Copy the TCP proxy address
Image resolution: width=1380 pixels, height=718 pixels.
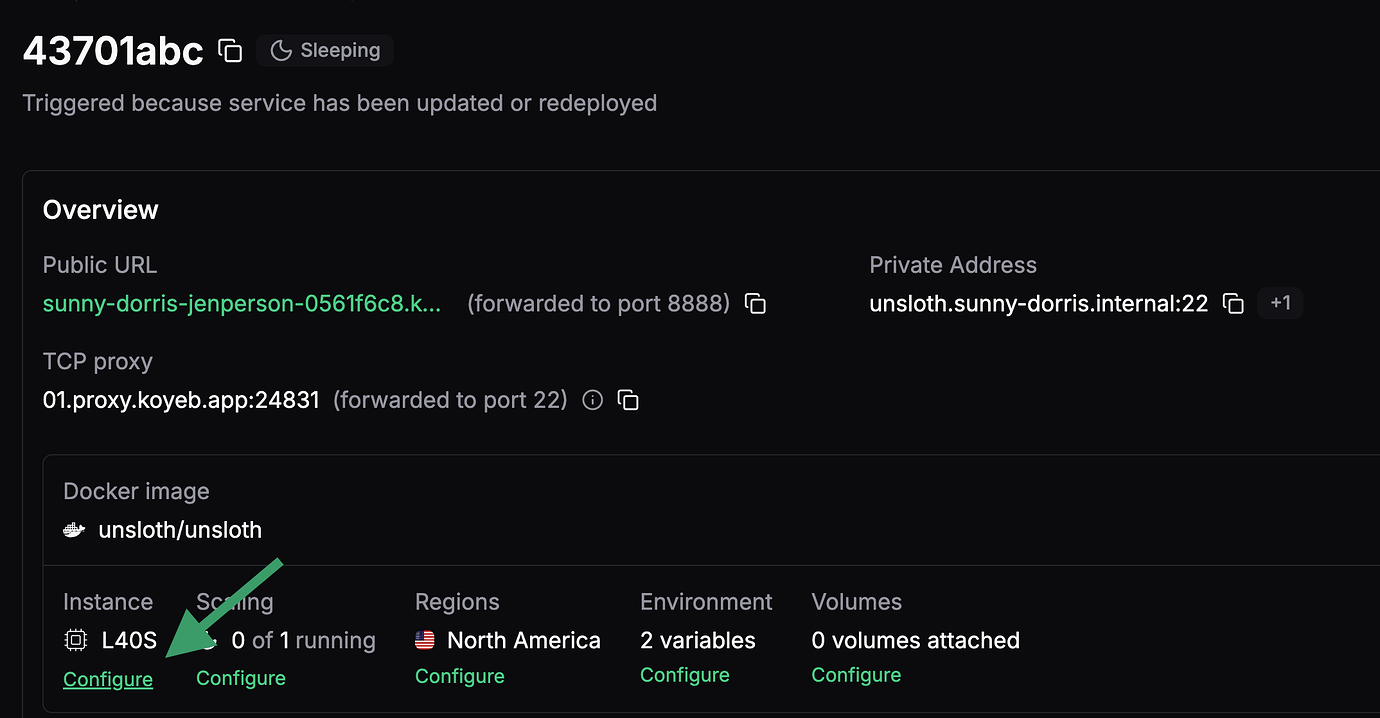pyautogui.click(x=629, y=399)
